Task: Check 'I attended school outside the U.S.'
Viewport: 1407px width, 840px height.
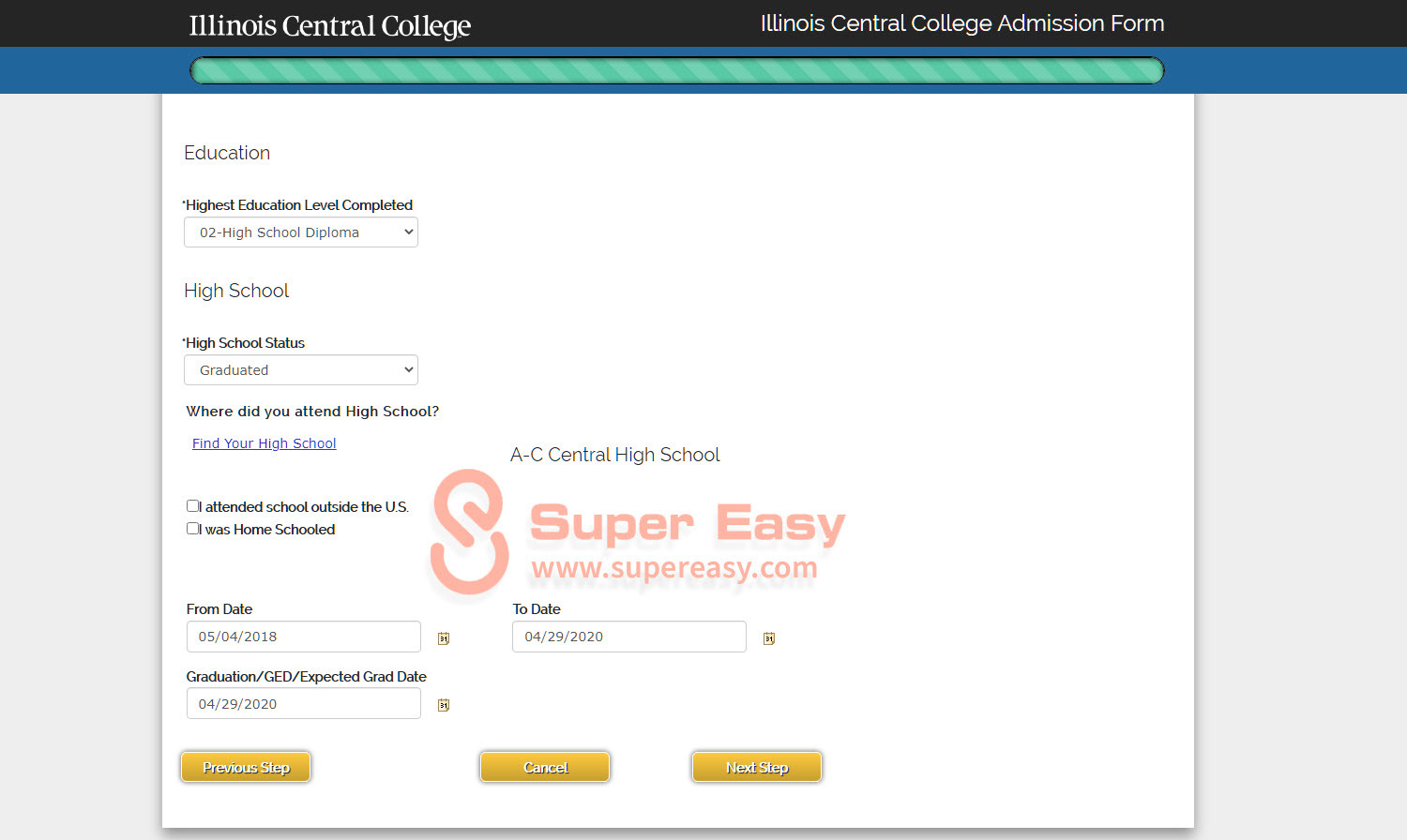Action: pos(193,506)
